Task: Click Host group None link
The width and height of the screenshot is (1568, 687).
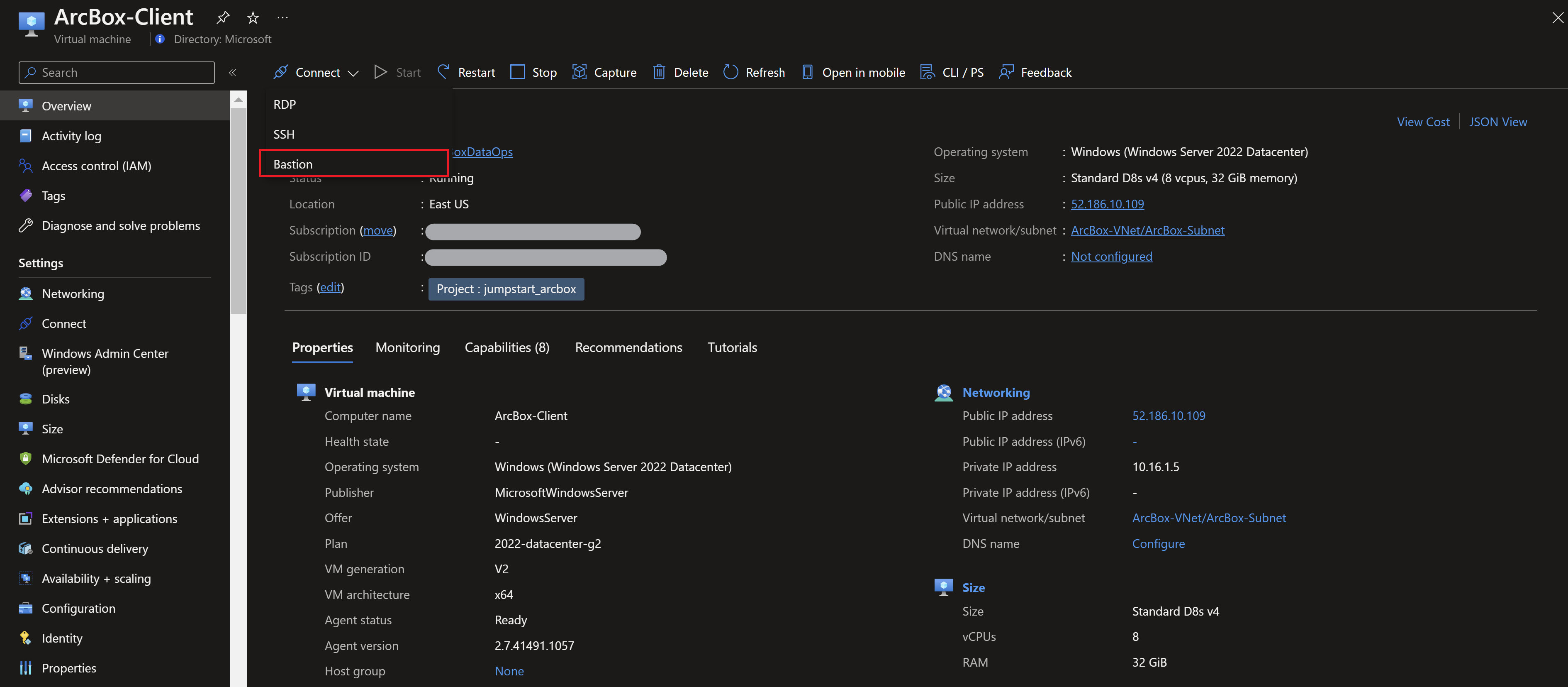Action: [x=509, y=670]
